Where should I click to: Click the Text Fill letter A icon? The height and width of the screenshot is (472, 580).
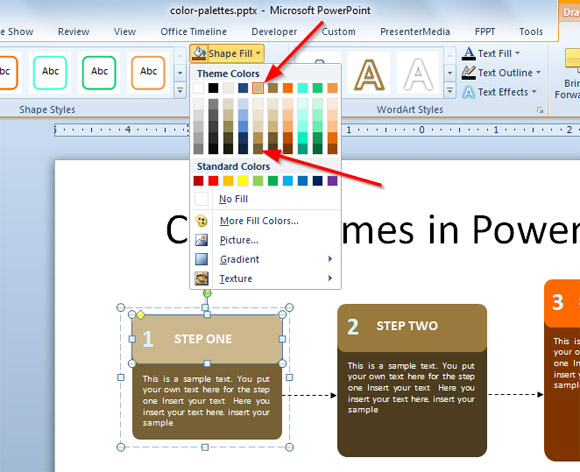pyautogui.click(x=469, y=54)
